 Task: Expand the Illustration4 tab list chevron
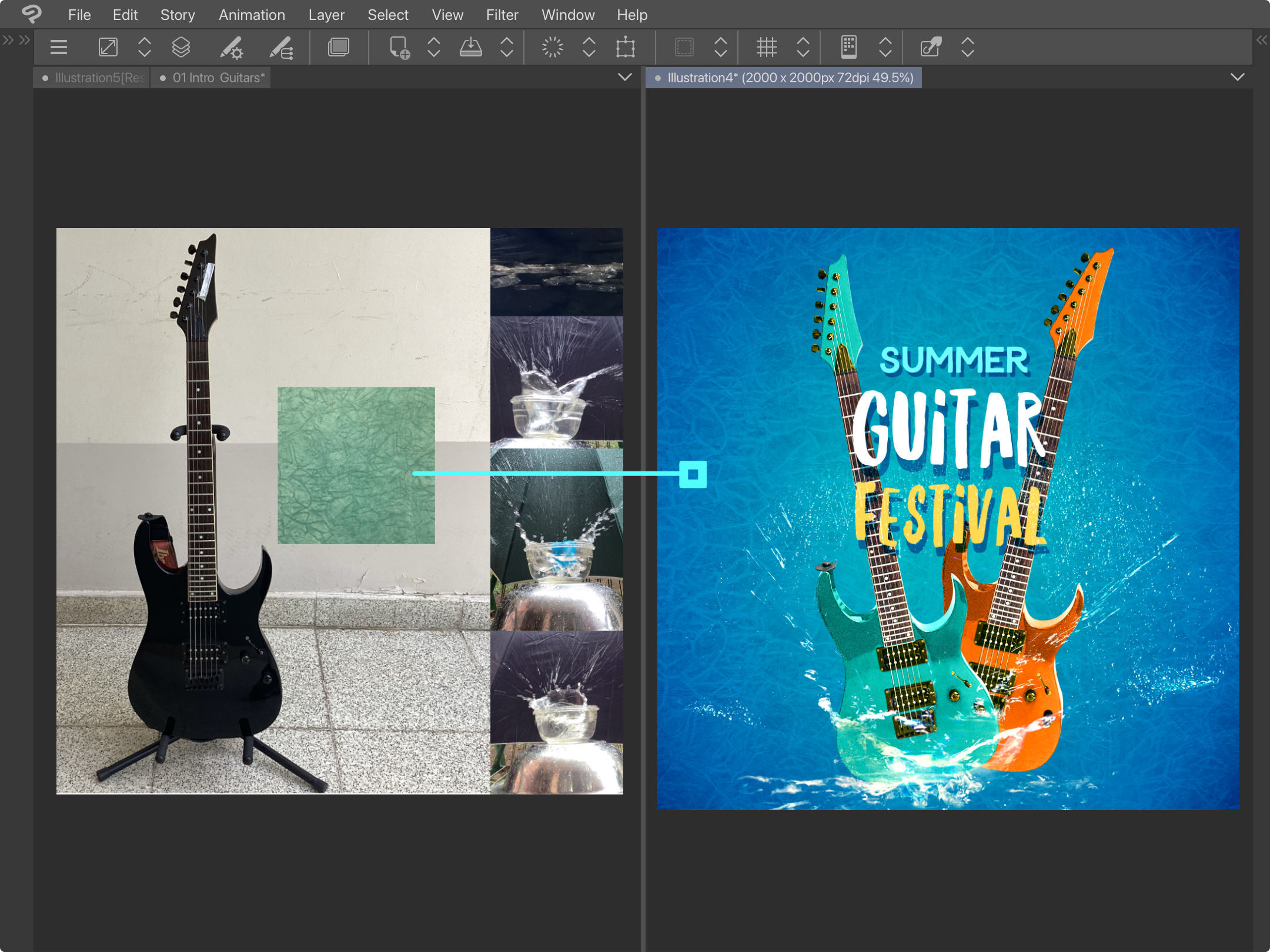pos(1238,77)
